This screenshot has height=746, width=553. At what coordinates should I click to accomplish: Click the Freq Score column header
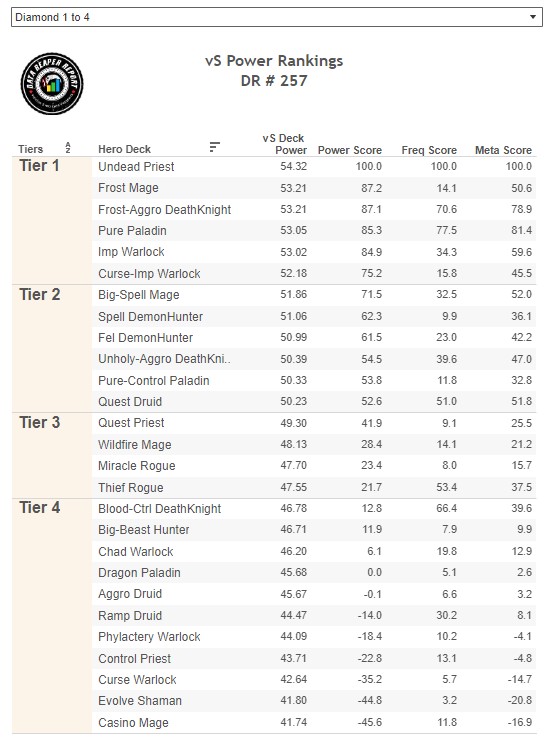(429, 150)
